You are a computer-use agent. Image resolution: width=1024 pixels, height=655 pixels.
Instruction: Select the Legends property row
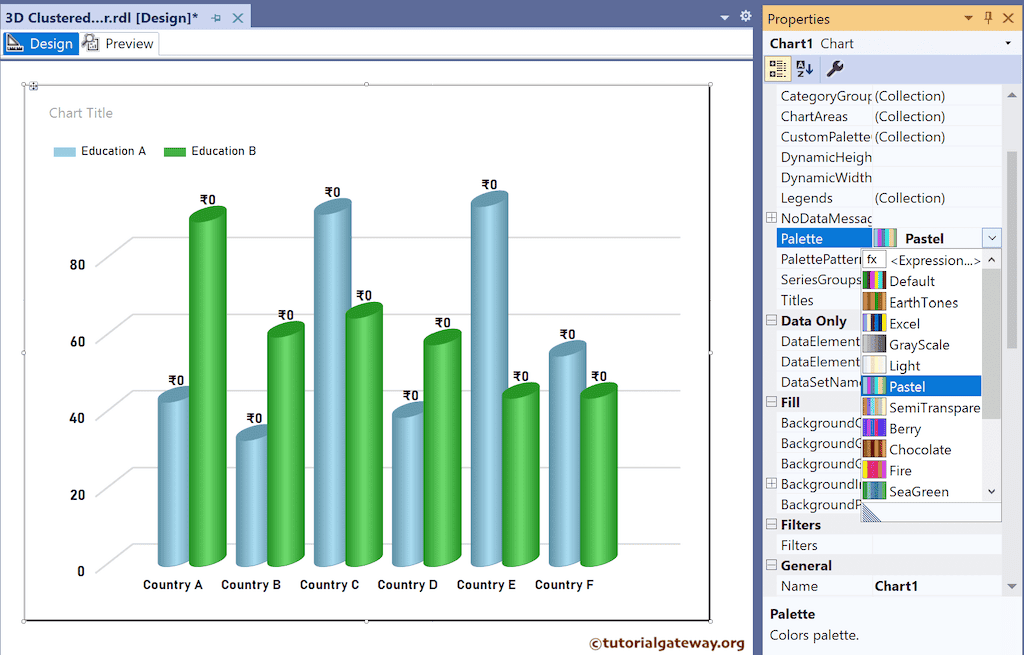pyautogui.click(x=889, y=198)
